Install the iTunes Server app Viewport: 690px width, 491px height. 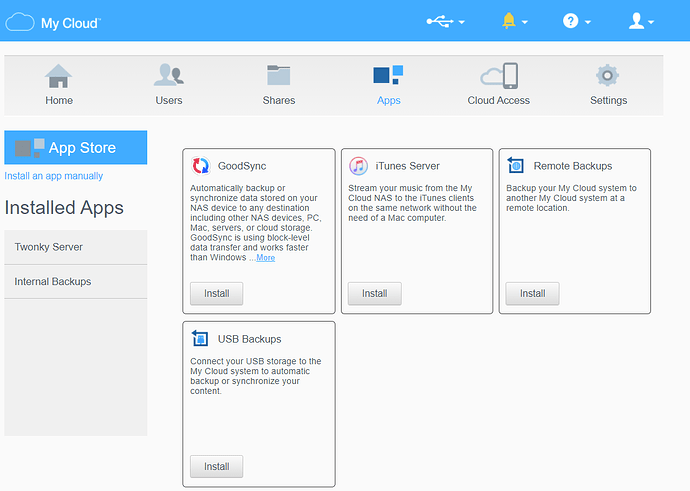(x=374, y=293)
